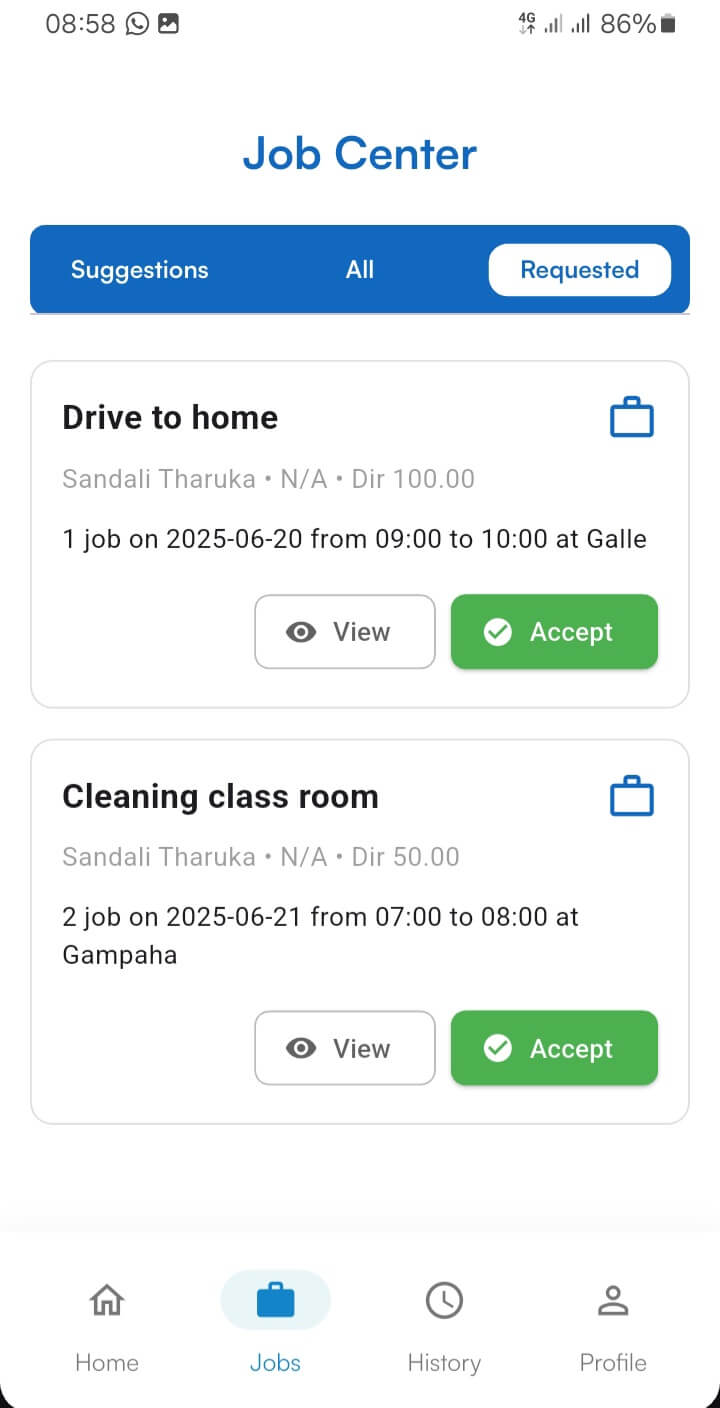Tap the WhatsApp notification icon in status bar

(137, 24)
